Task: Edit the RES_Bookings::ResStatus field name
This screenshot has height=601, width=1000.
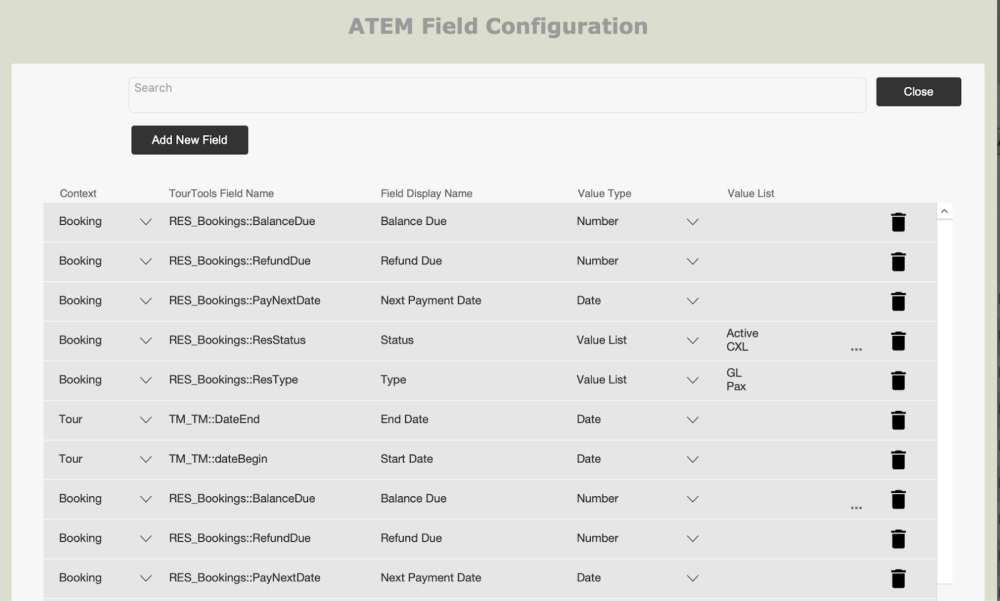Action: pyautogui.click(x=237, y=340)
